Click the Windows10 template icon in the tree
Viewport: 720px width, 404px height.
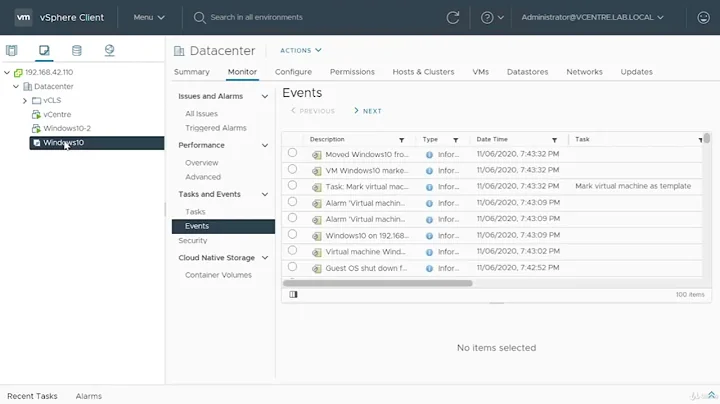pos(37,143)
